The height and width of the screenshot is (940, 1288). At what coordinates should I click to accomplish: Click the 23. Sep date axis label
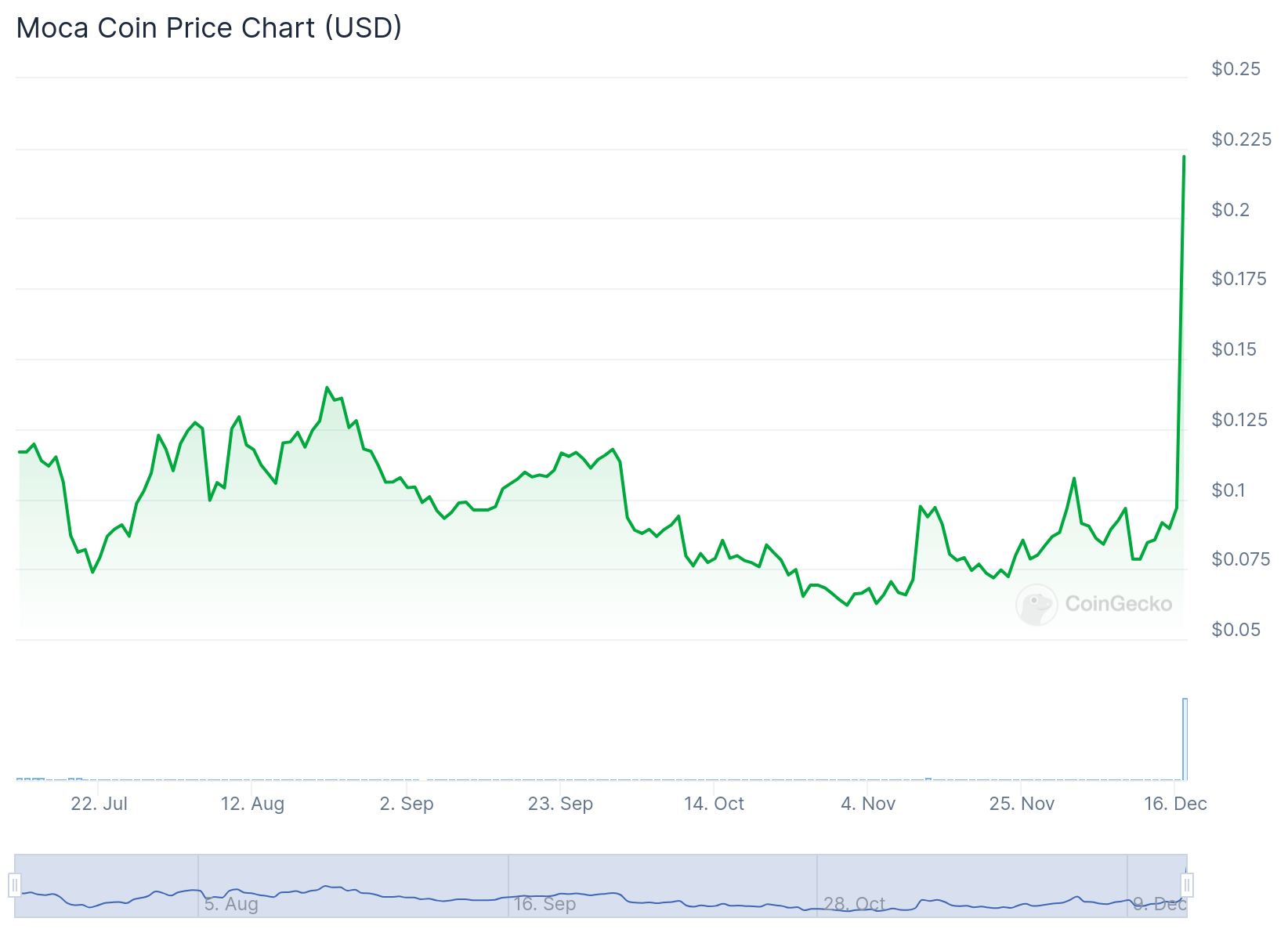click(560, 804)
